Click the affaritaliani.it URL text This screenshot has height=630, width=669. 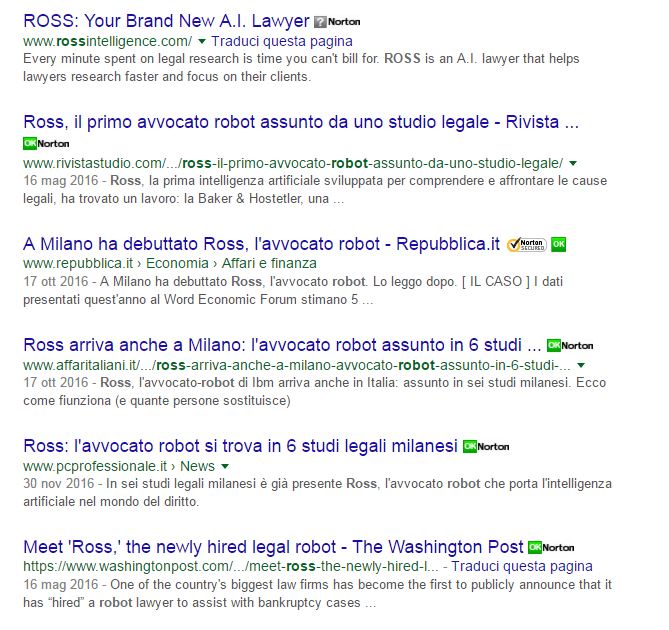(297, 365)
